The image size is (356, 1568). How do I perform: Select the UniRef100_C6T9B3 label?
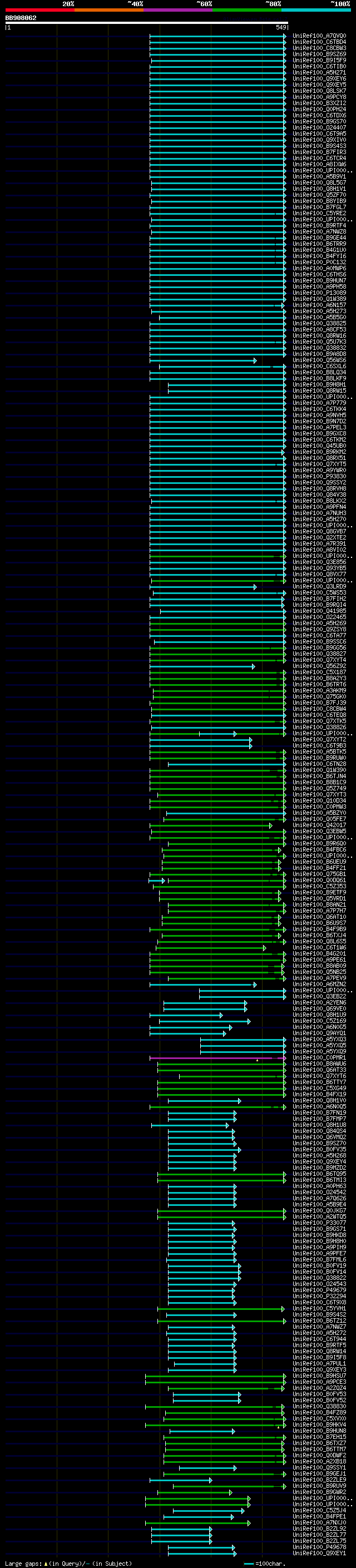pyautogui.click(x=319, y=746)
